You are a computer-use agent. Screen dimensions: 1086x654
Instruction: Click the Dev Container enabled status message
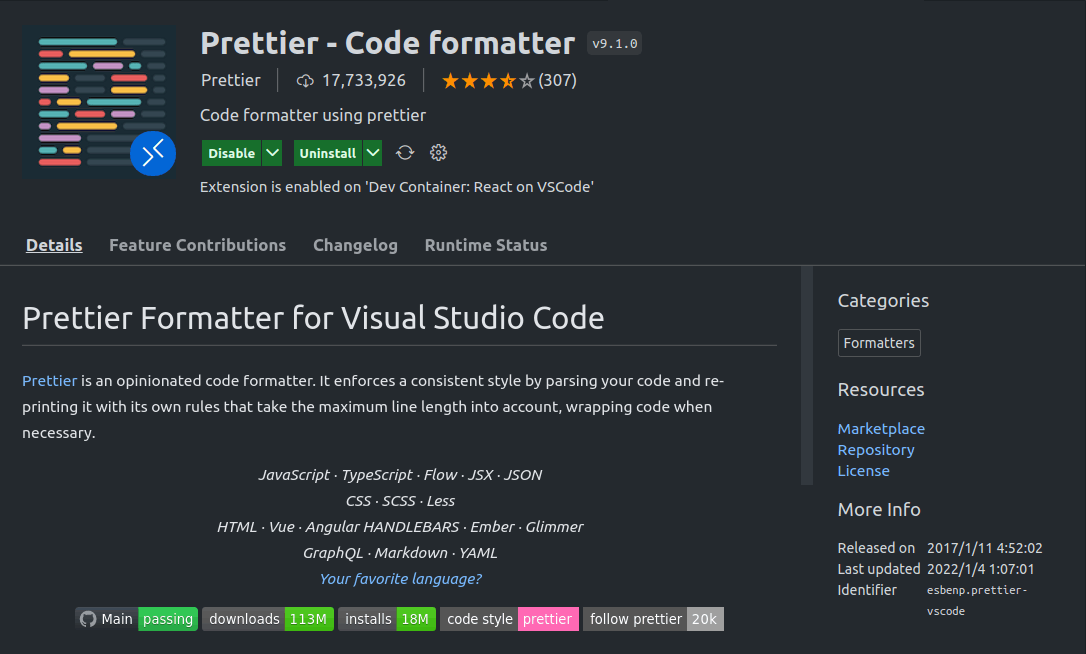[397, 187]
